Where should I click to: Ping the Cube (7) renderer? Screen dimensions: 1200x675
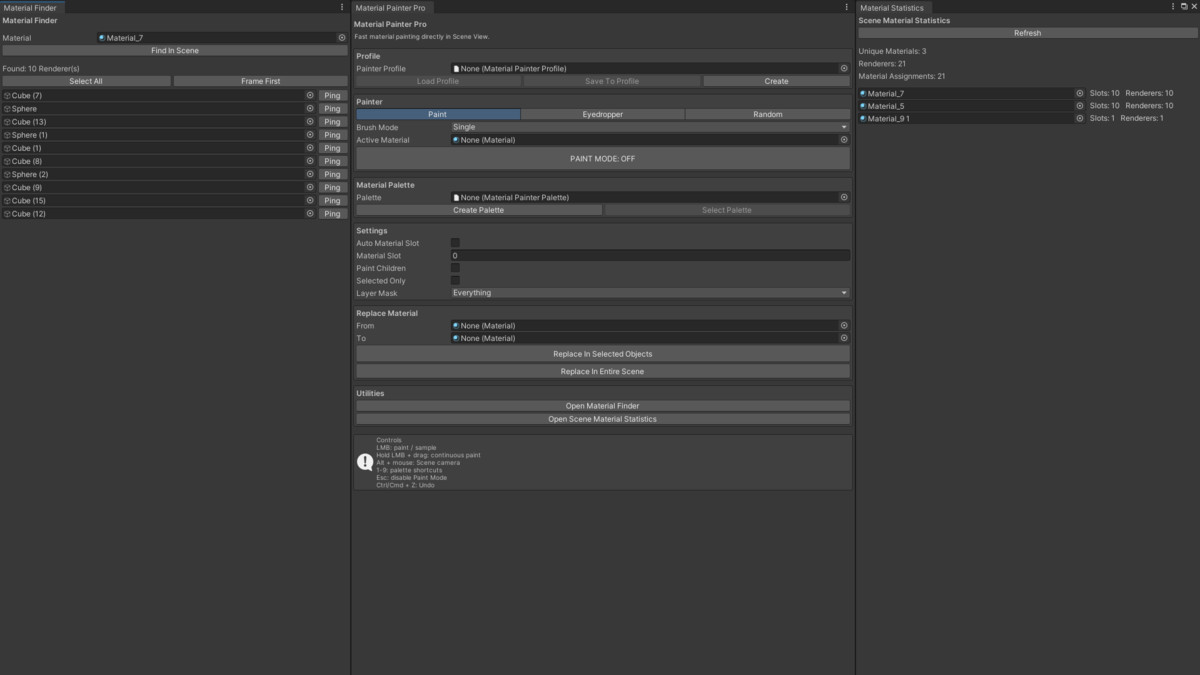coord(333,96)
